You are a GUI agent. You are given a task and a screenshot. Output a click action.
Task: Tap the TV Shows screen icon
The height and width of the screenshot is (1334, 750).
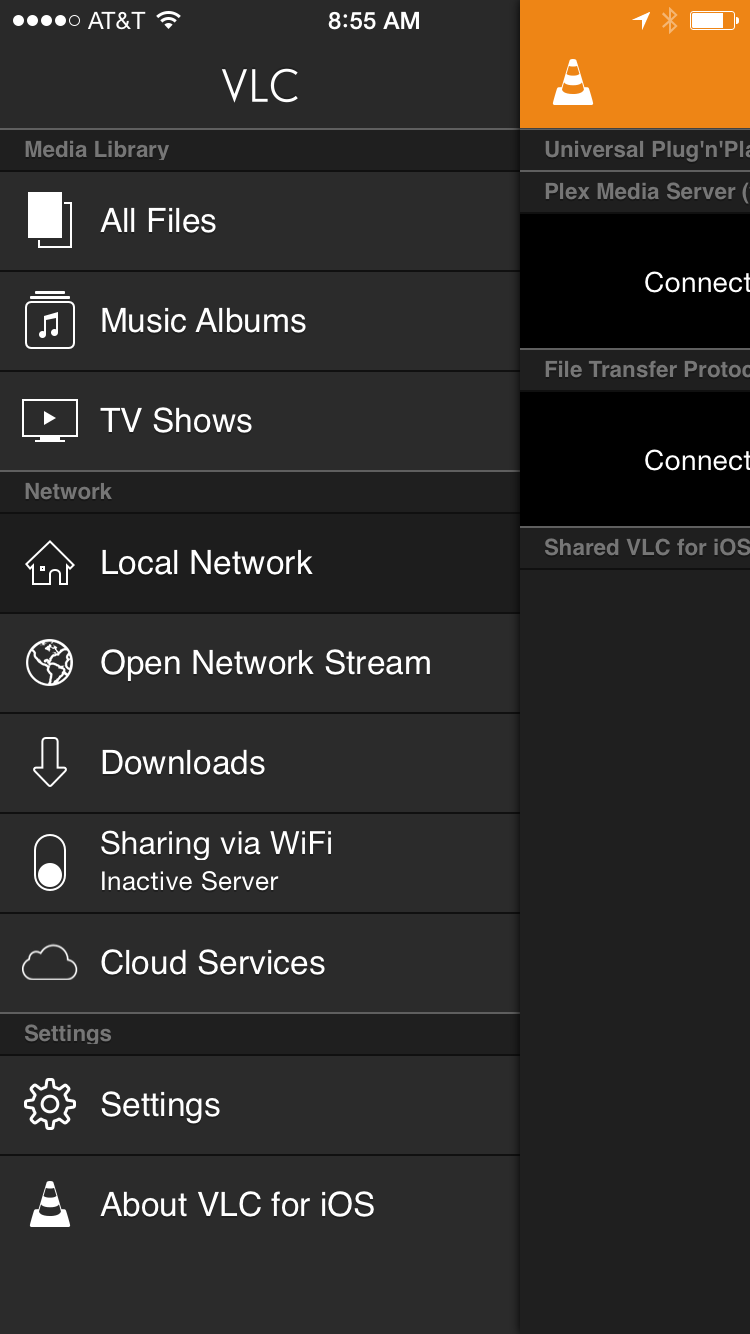pyautogui.click(x=49, y=421)
